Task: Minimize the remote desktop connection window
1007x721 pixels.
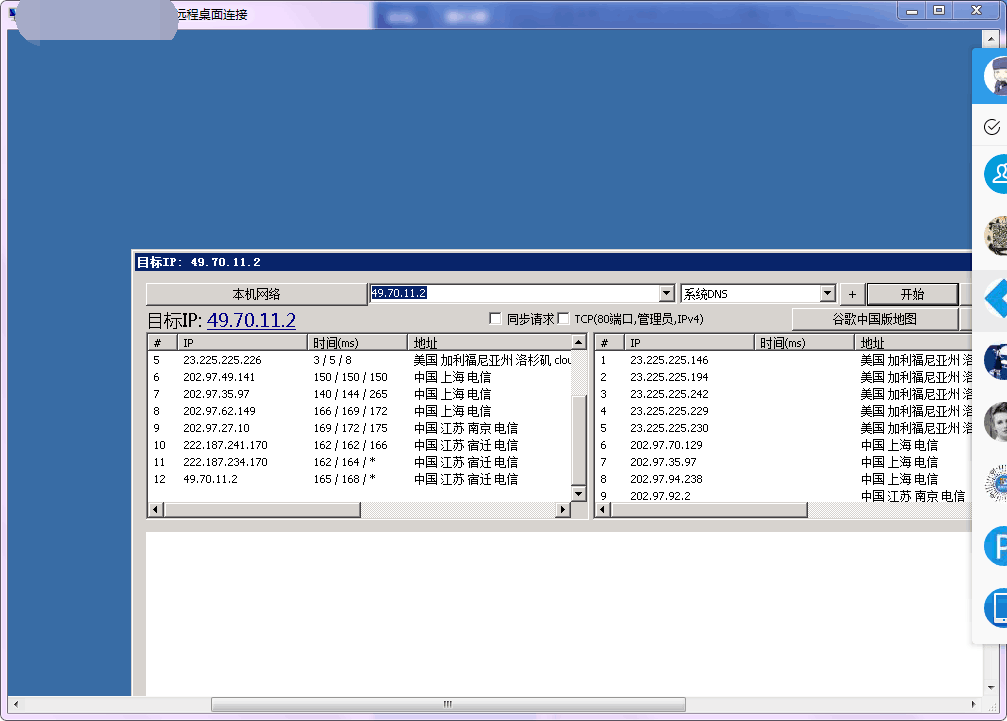Action: 912,10
